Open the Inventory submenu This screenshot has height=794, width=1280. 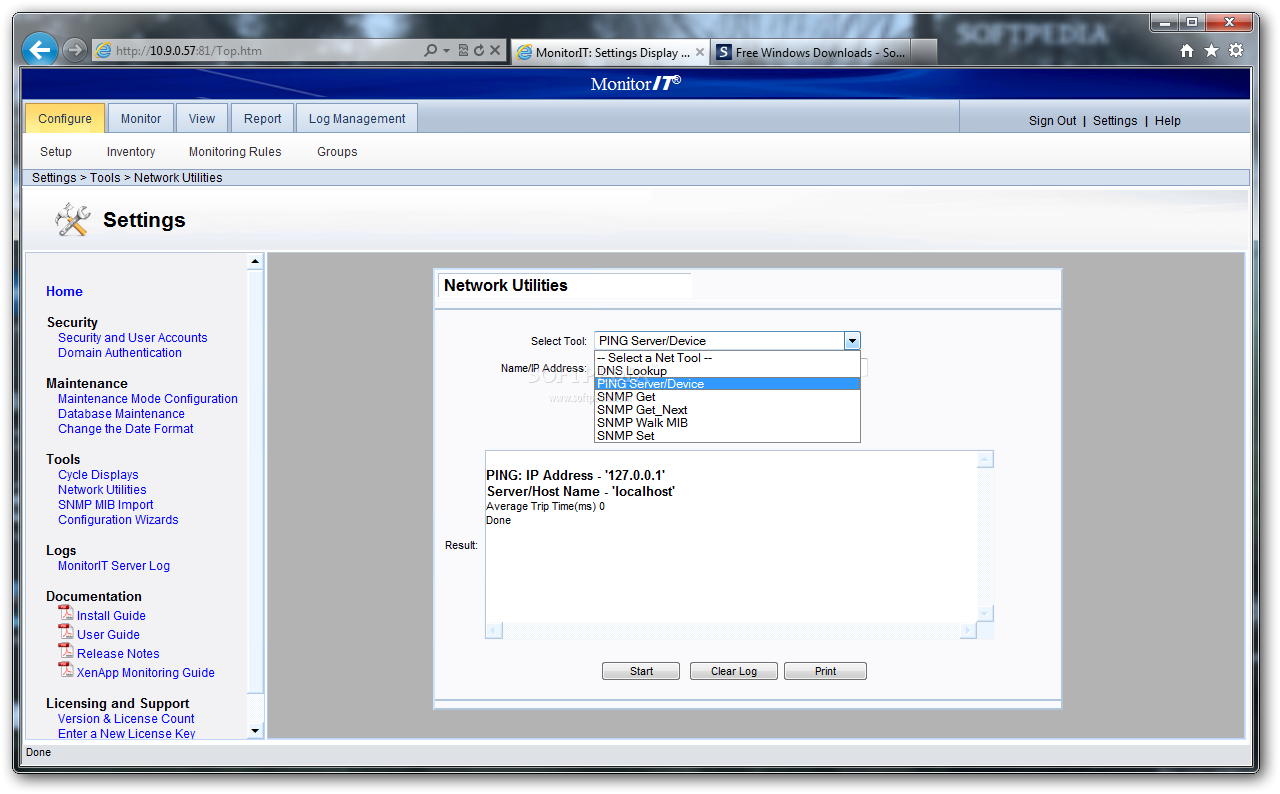pyautogui.click(x=131, y=152)
